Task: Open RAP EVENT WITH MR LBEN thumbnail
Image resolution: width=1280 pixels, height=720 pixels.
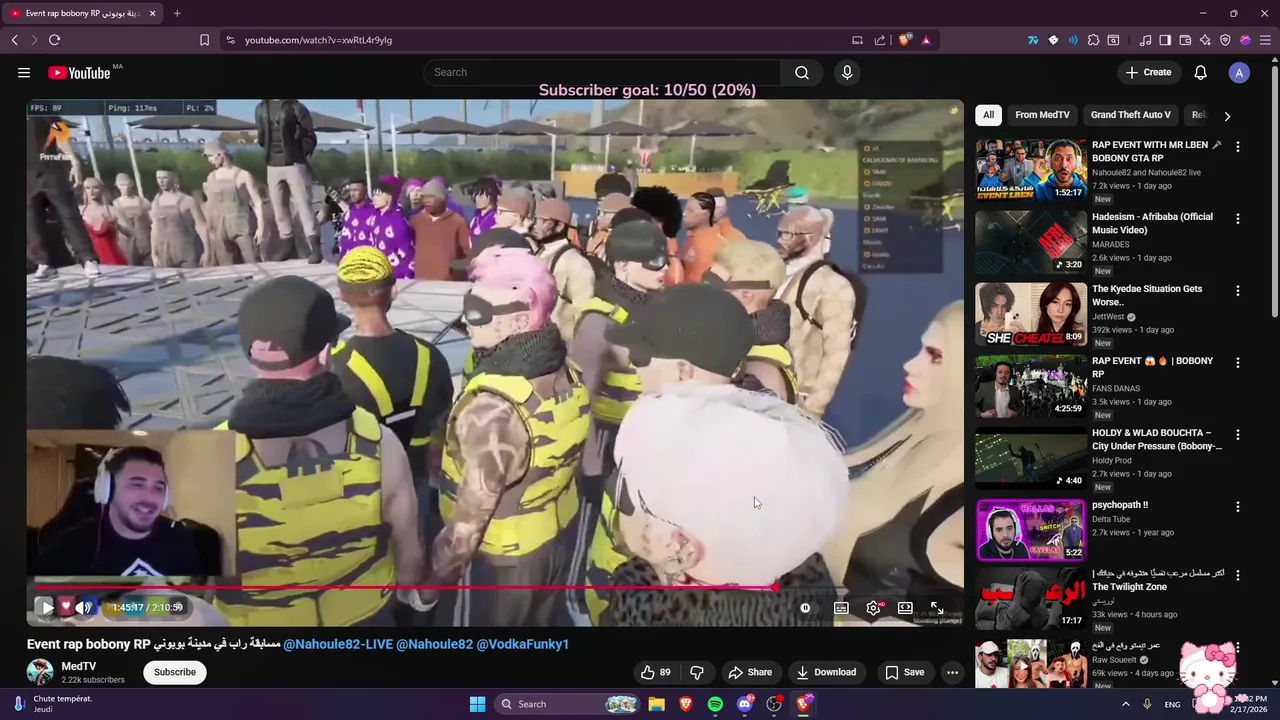Action: pos(1031,170)
